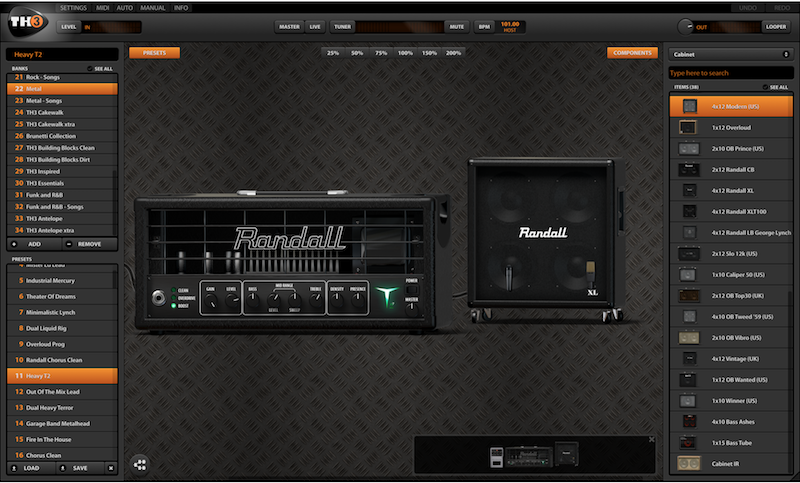
Task: Toggle the Mute button
Action: (x=457, y=27)
